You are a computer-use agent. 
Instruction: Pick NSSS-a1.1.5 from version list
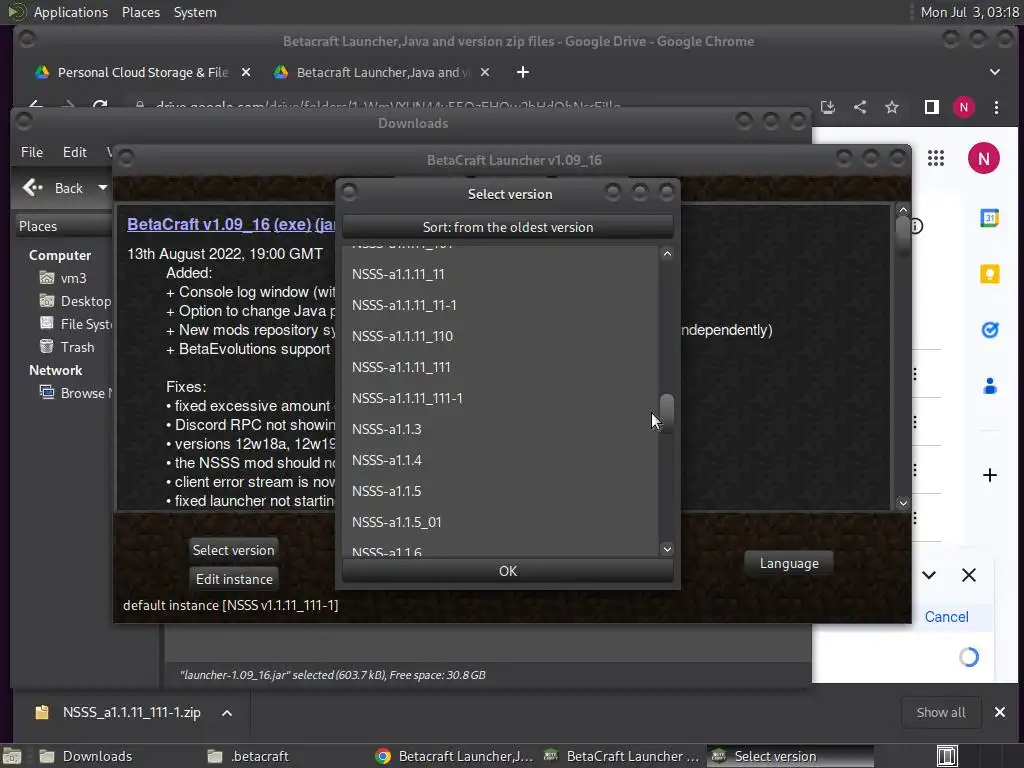(500, 491)
